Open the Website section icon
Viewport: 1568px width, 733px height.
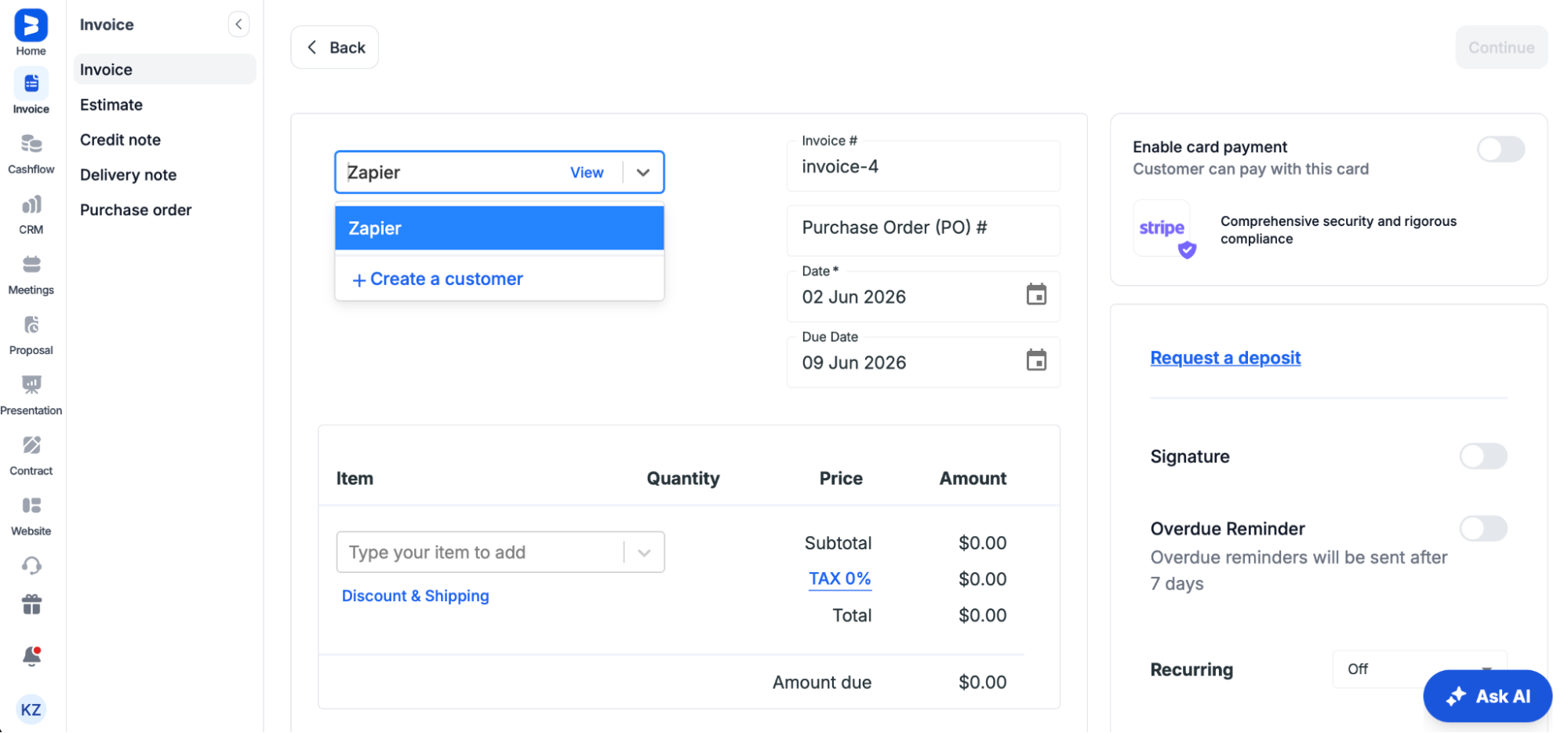[31, 505]
